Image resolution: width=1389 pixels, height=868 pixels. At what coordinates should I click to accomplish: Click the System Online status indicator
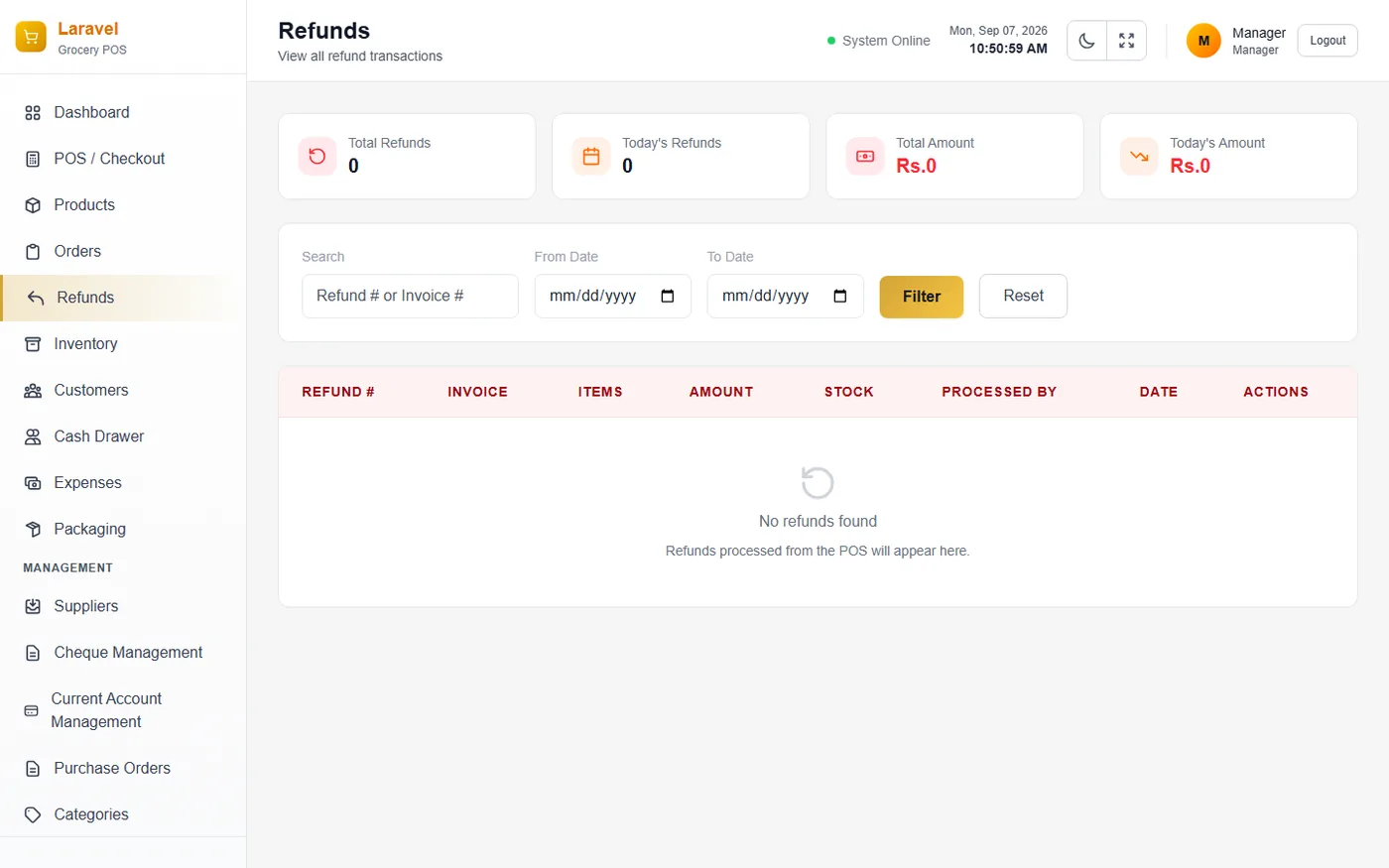878,41
